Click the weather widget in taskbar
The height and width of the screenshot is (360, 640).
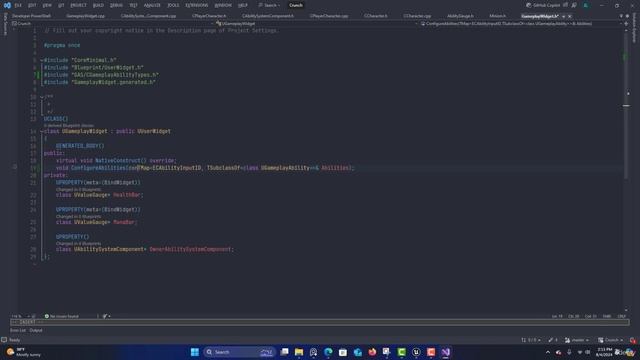24,352
